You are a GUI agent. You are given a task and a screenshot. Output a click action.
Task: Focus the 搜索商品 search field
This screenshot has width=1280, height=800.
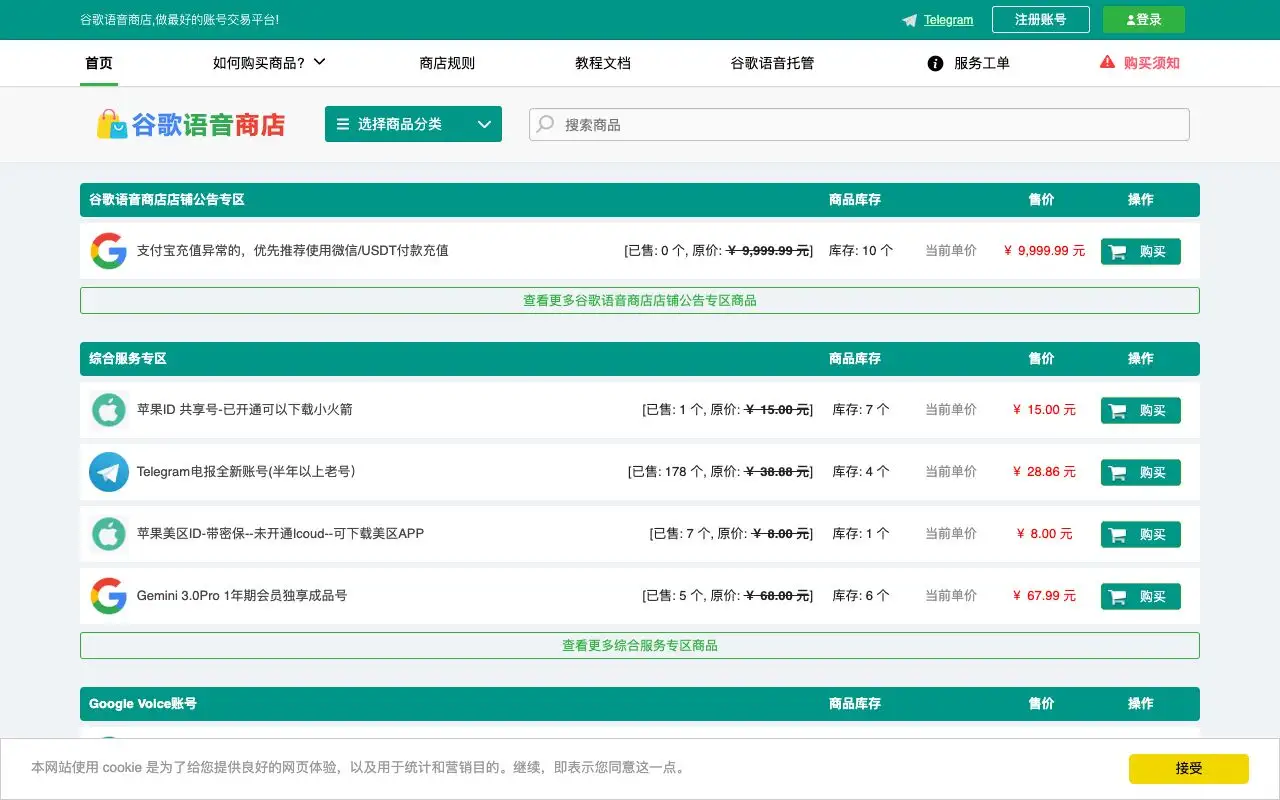(859, 125)
